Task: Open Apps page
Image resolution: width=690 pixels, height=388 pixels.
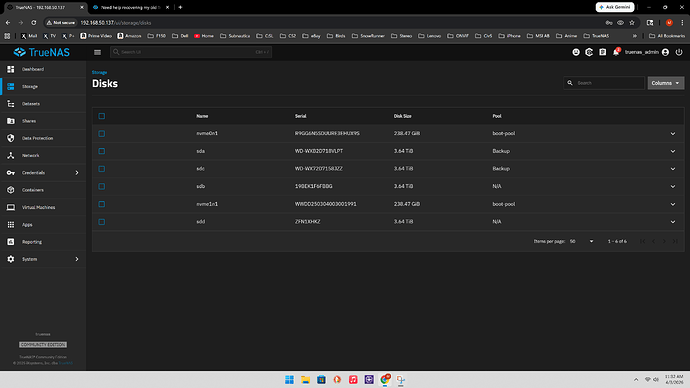Action: pos(43,224)
